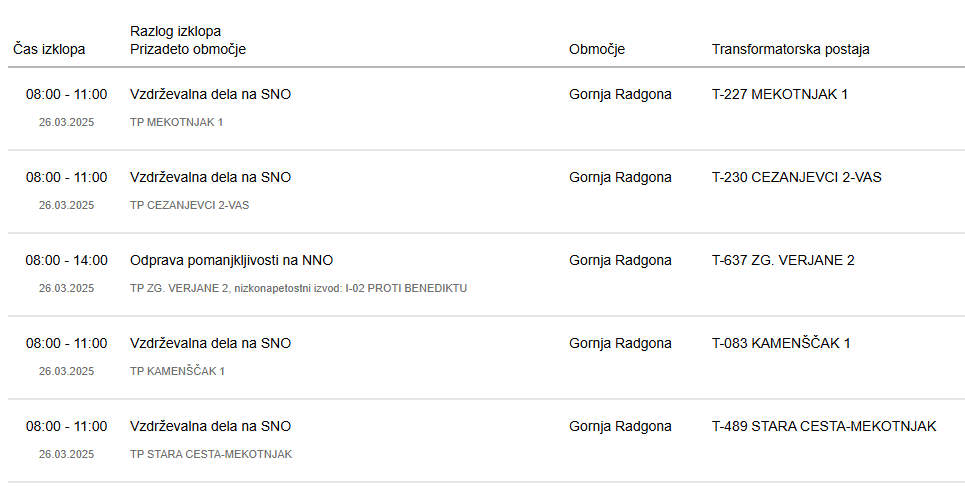Click TP CEZANJEVCI 2-VAS affected area text

190,205
